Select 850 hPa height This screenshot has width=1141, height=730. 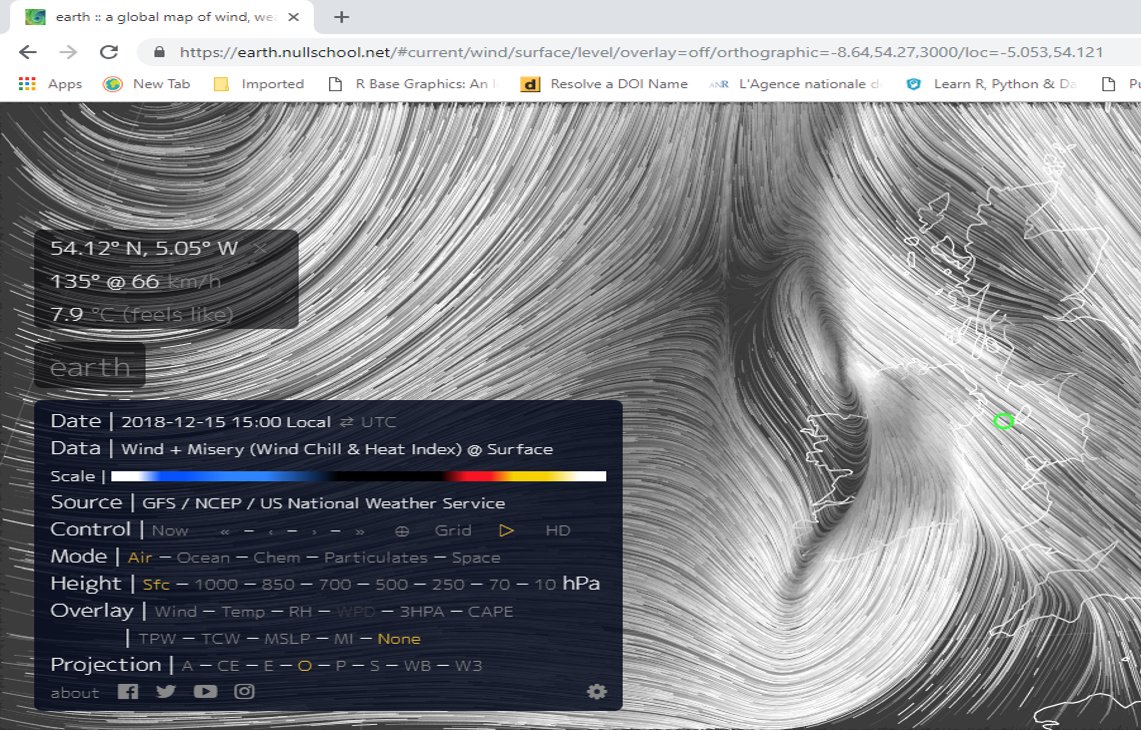tap(278, 584)
